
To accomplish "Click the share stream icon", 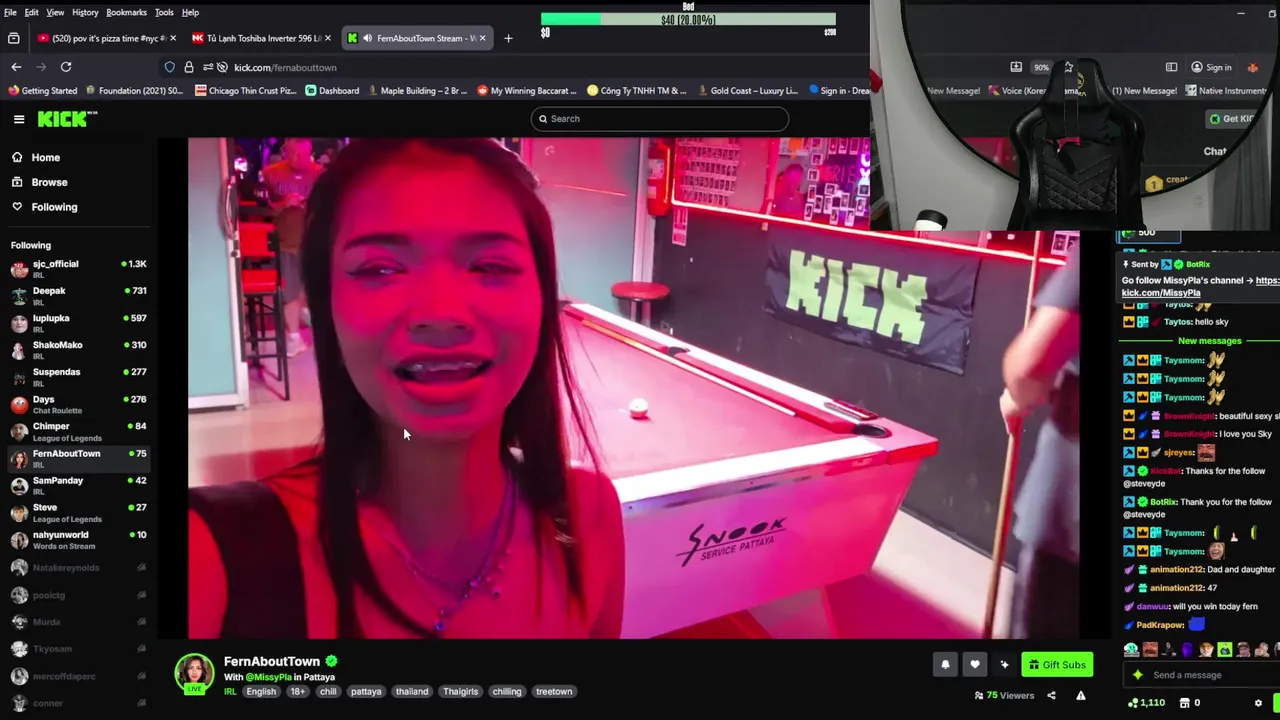I will pyautogui.click(x=1051, y=696).
